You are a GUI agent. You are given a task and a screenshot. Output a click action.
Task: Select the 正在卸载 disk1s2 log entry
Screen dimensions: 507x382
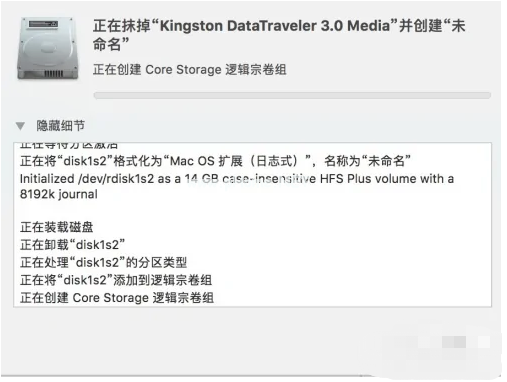click(x=72, y=245)
